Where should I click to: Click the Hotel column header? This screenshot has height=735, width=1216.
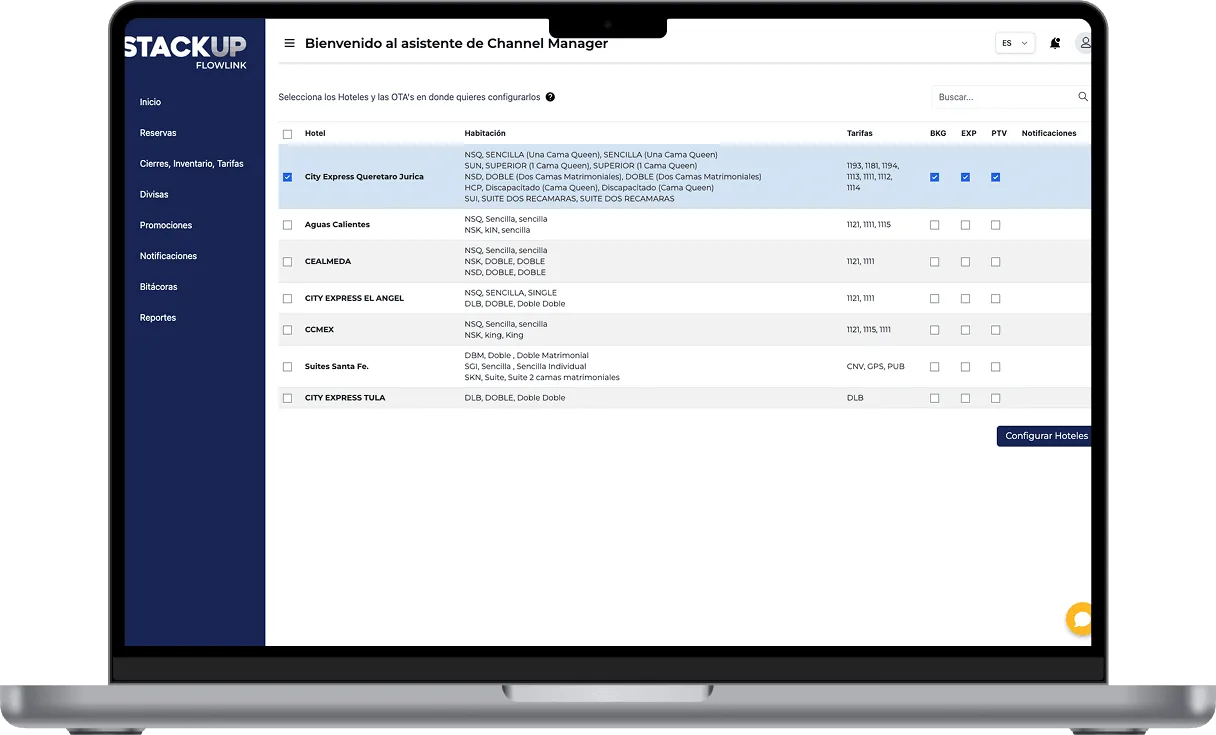coord(315,134)
